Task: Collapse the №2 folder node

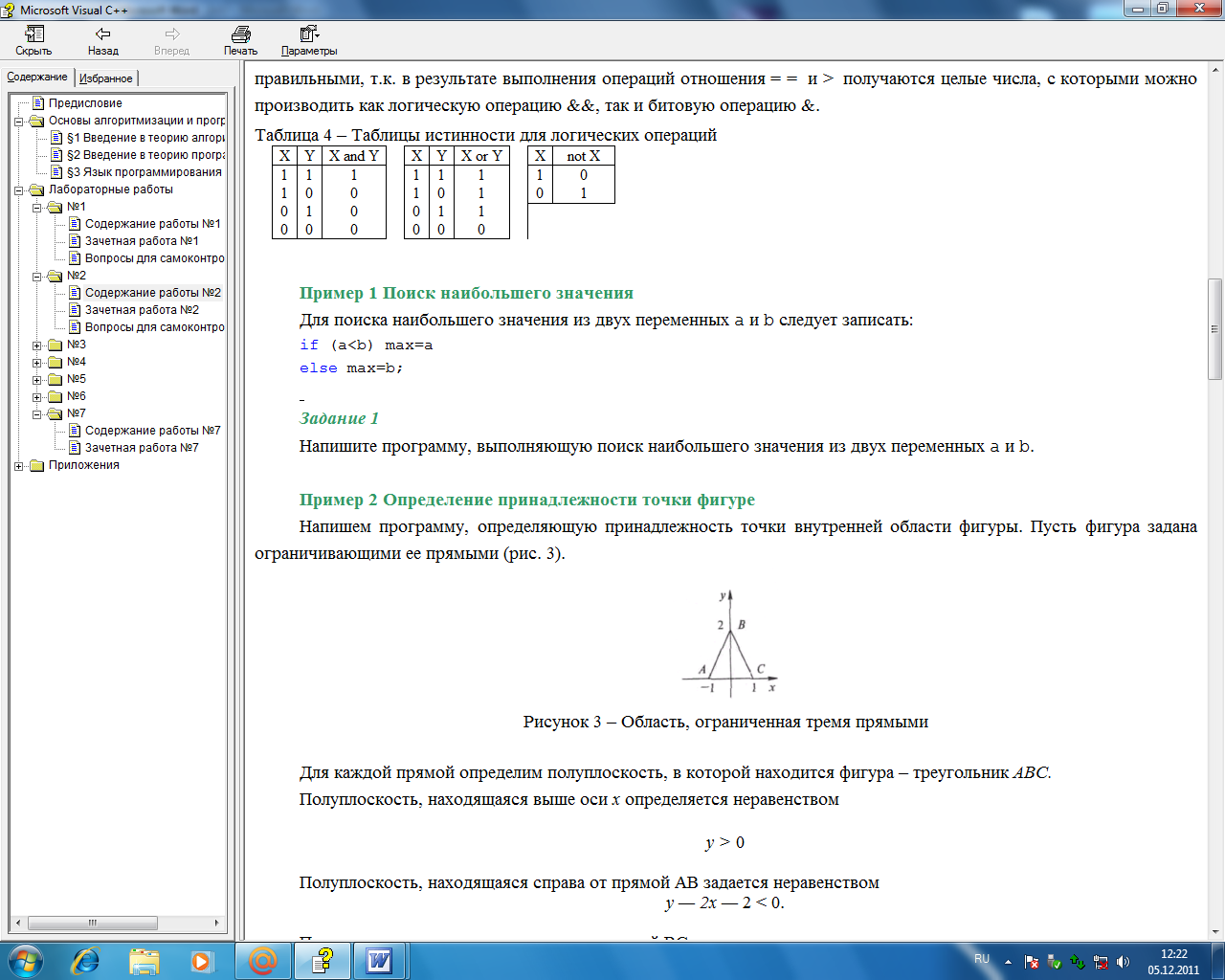Action: pyautogui.click(x=37, y=277)
